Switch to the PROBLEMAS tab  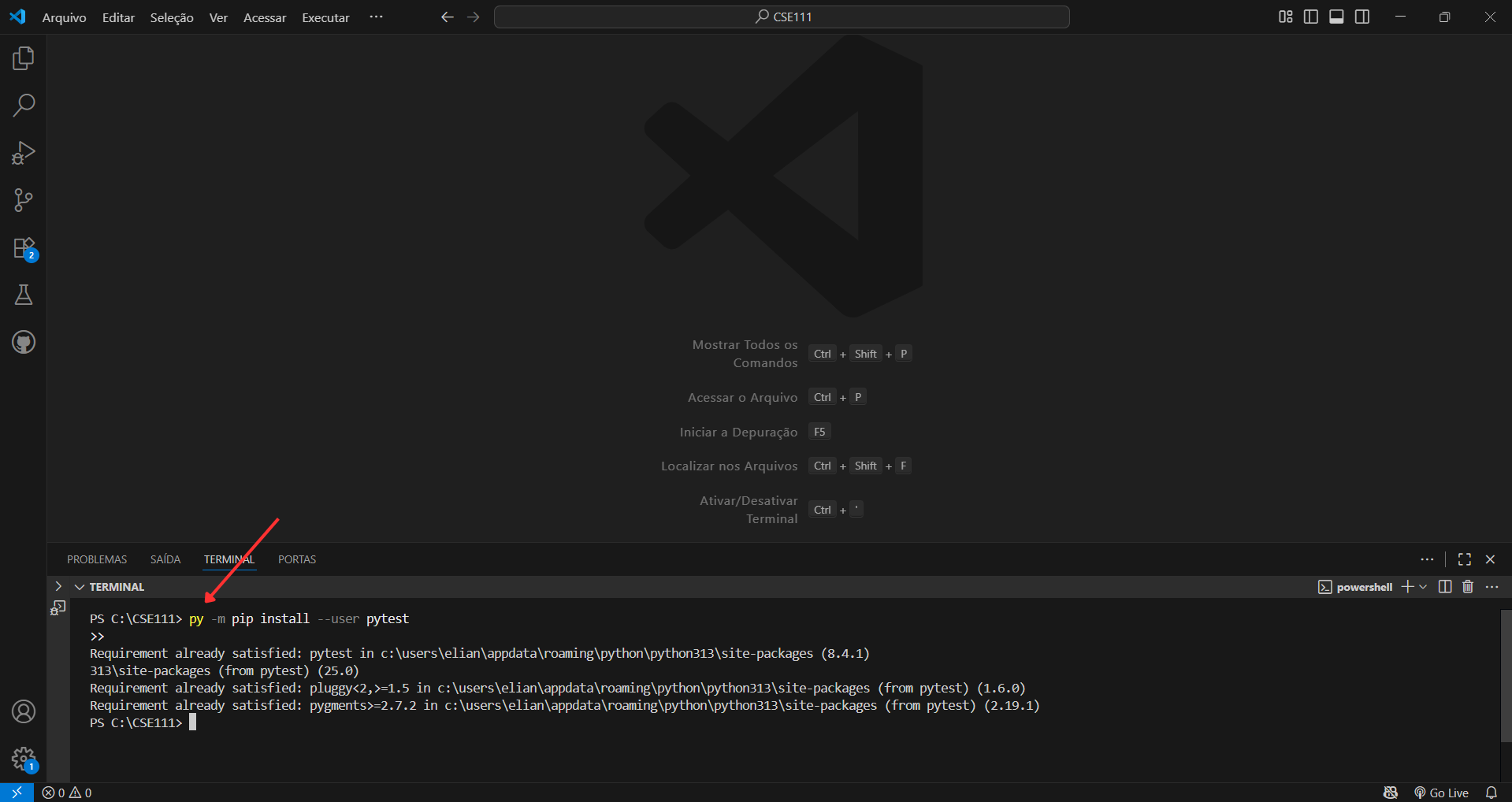coord(97,559)
